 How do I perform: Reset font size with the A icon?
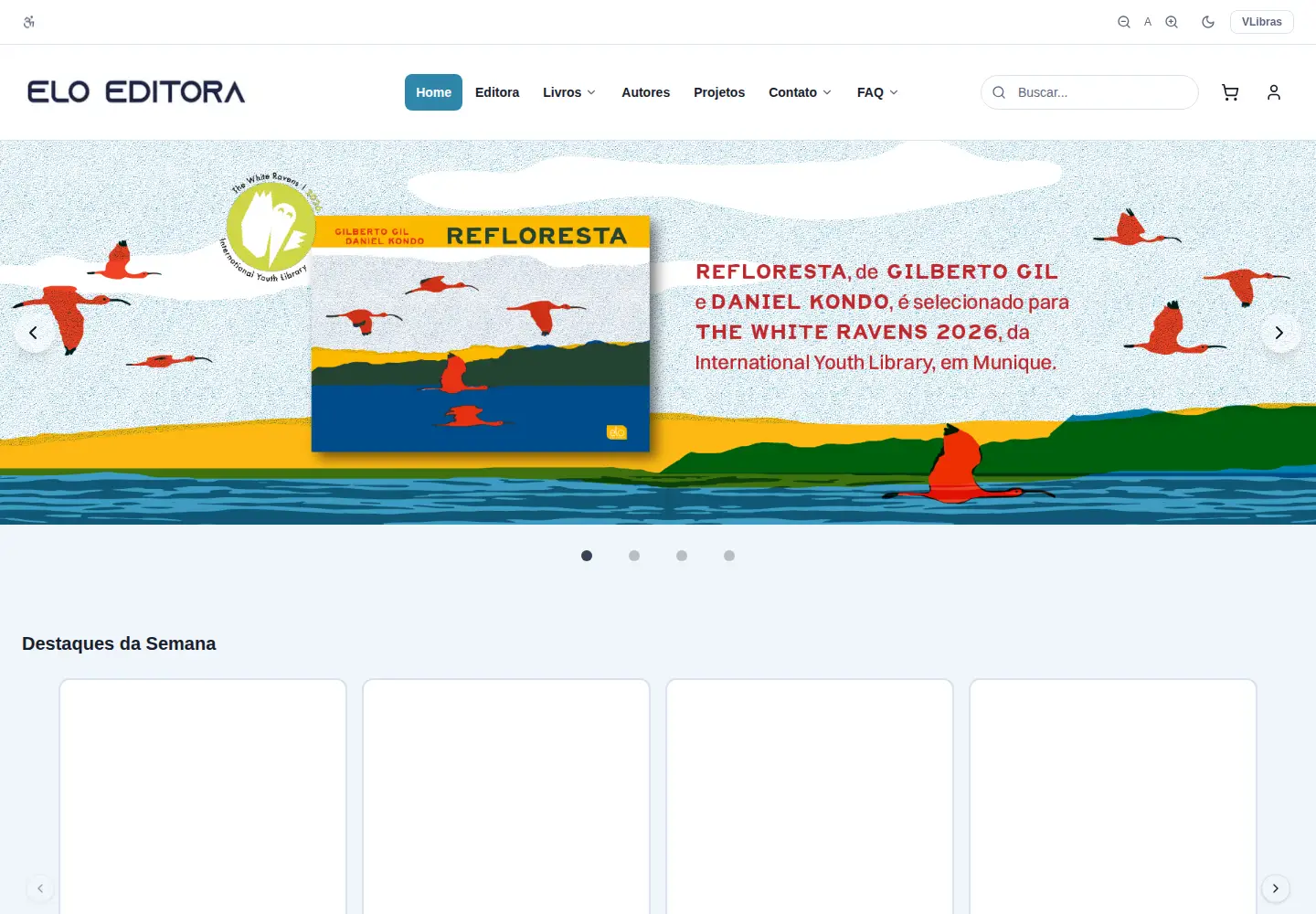coord(1148,22)
